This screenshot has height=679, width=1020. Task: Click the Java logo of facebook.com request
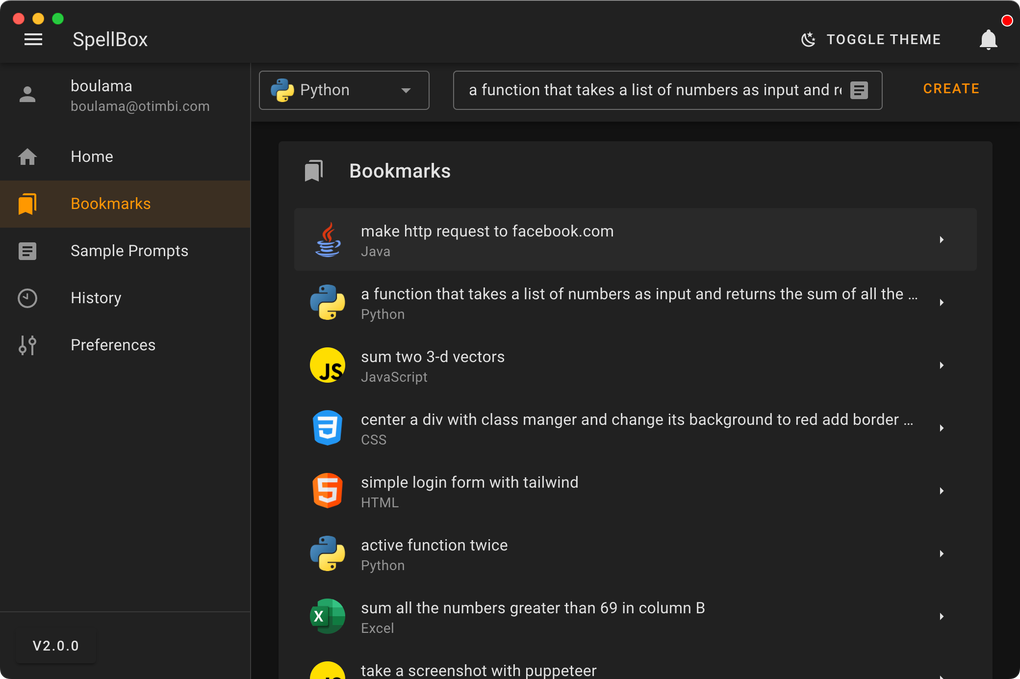coord(328,240)
